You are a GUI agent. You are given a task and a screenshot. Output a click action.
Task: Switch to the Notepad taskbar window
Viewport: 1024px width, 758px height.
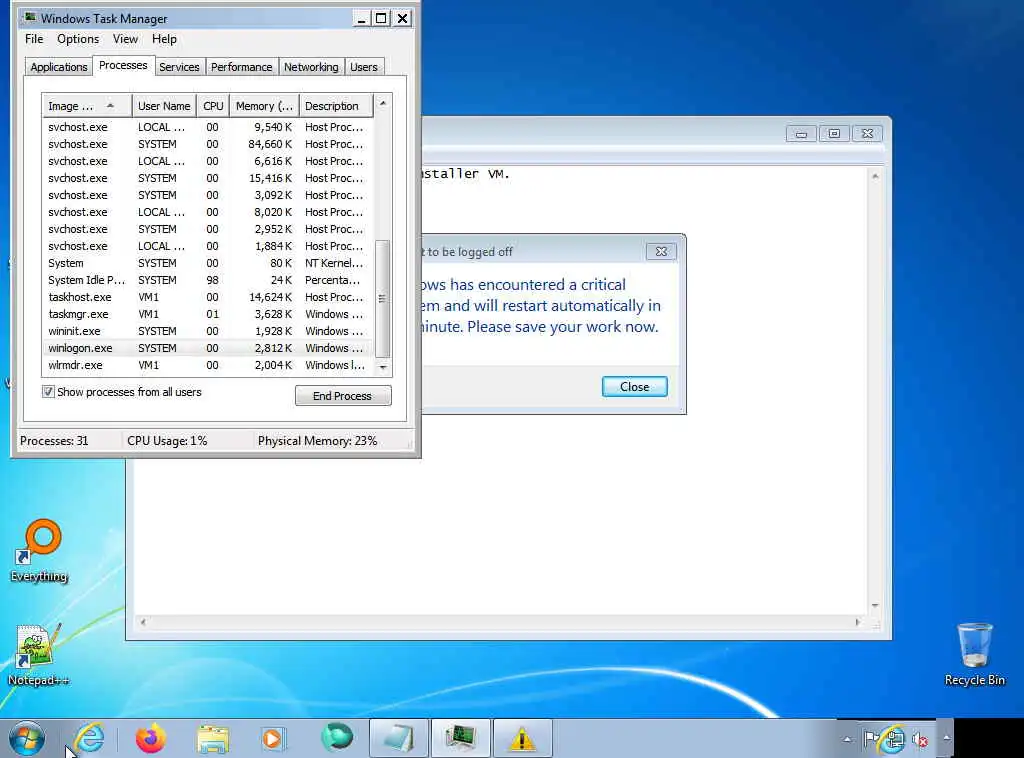(x=398, y=738)
